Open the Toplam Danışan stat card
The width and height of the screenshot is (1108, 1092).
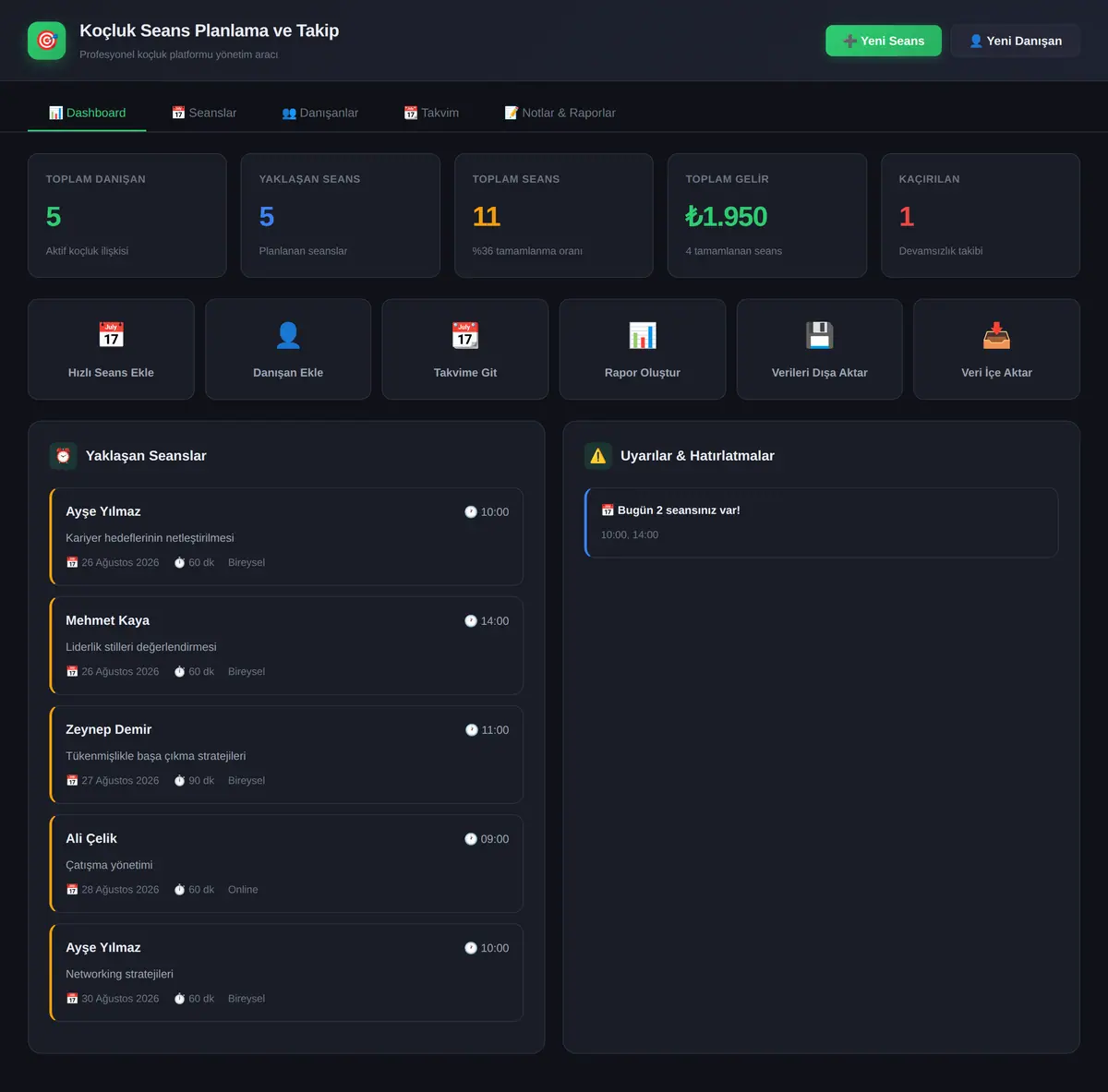point(127,215)
